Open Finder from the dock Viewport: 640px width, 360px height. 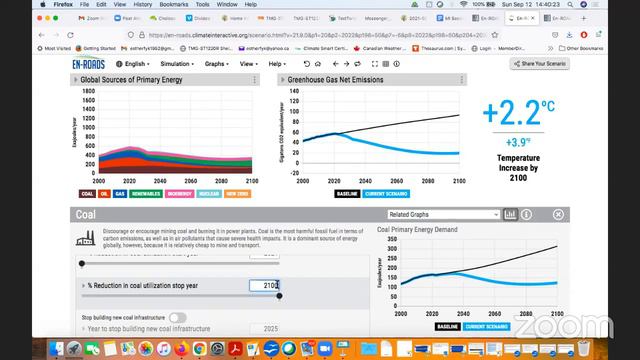56,349
